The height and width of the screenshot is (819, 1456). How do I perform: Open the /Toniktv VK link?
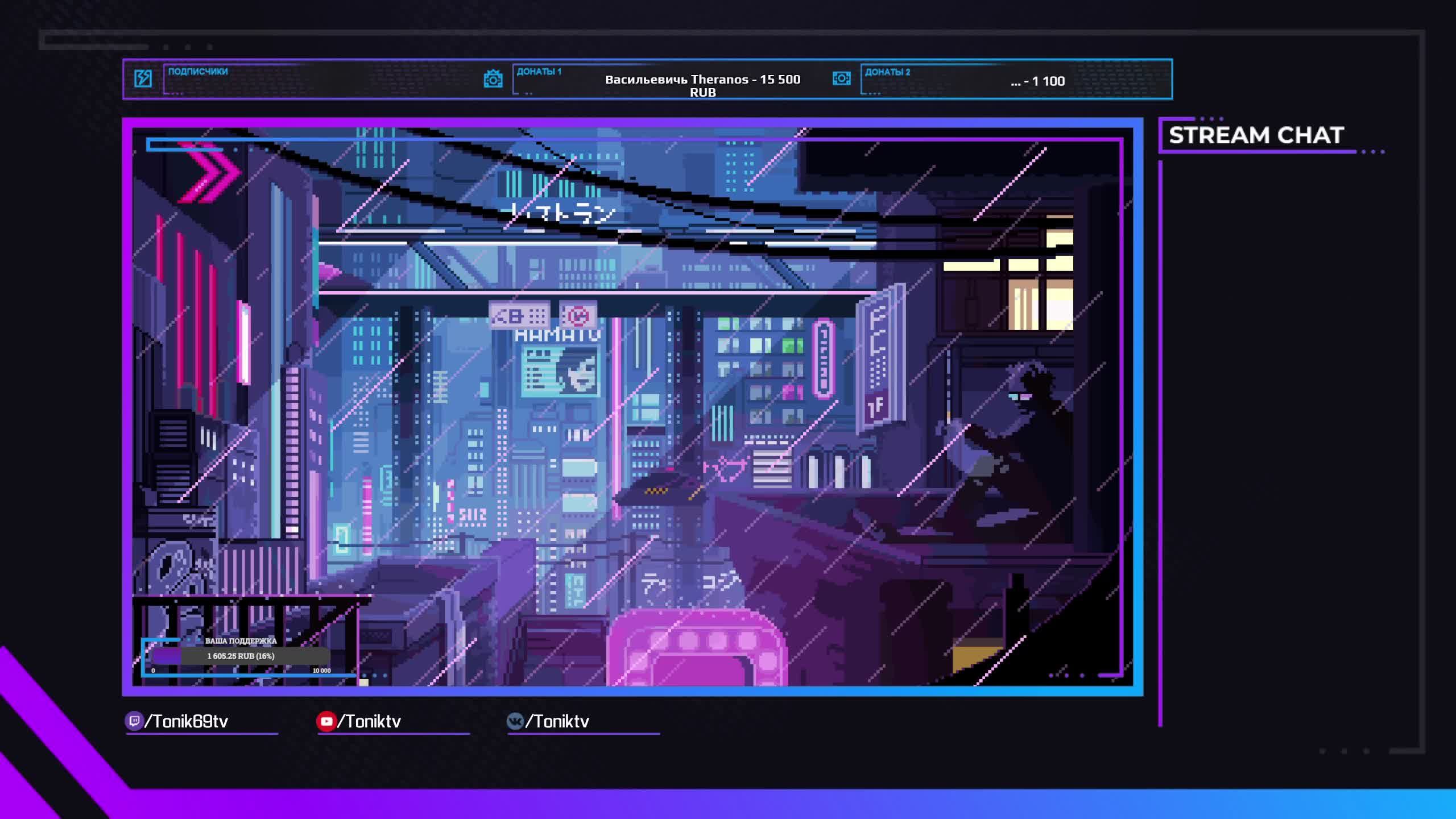pyautogui.click(x=557, y=722)
